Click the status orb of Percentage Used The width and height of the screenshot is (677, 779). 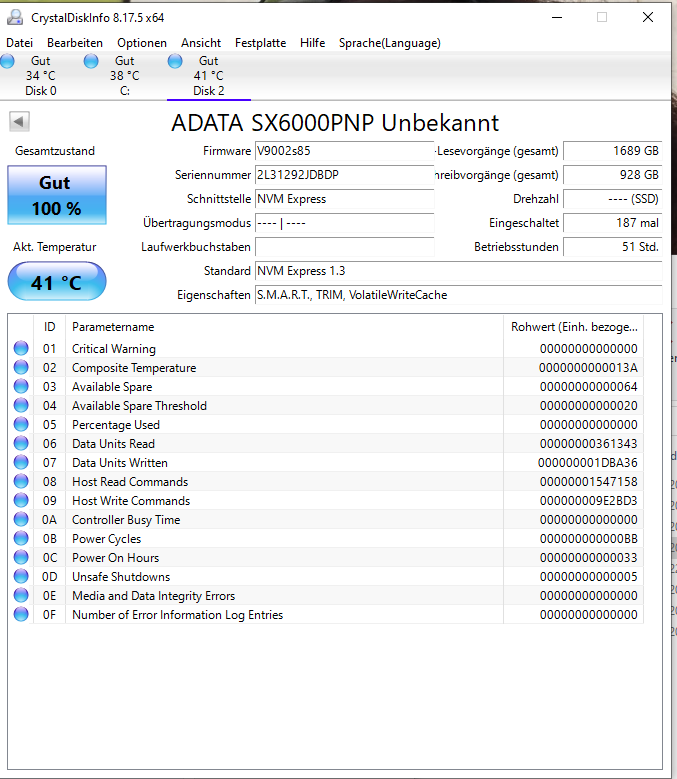21,424
